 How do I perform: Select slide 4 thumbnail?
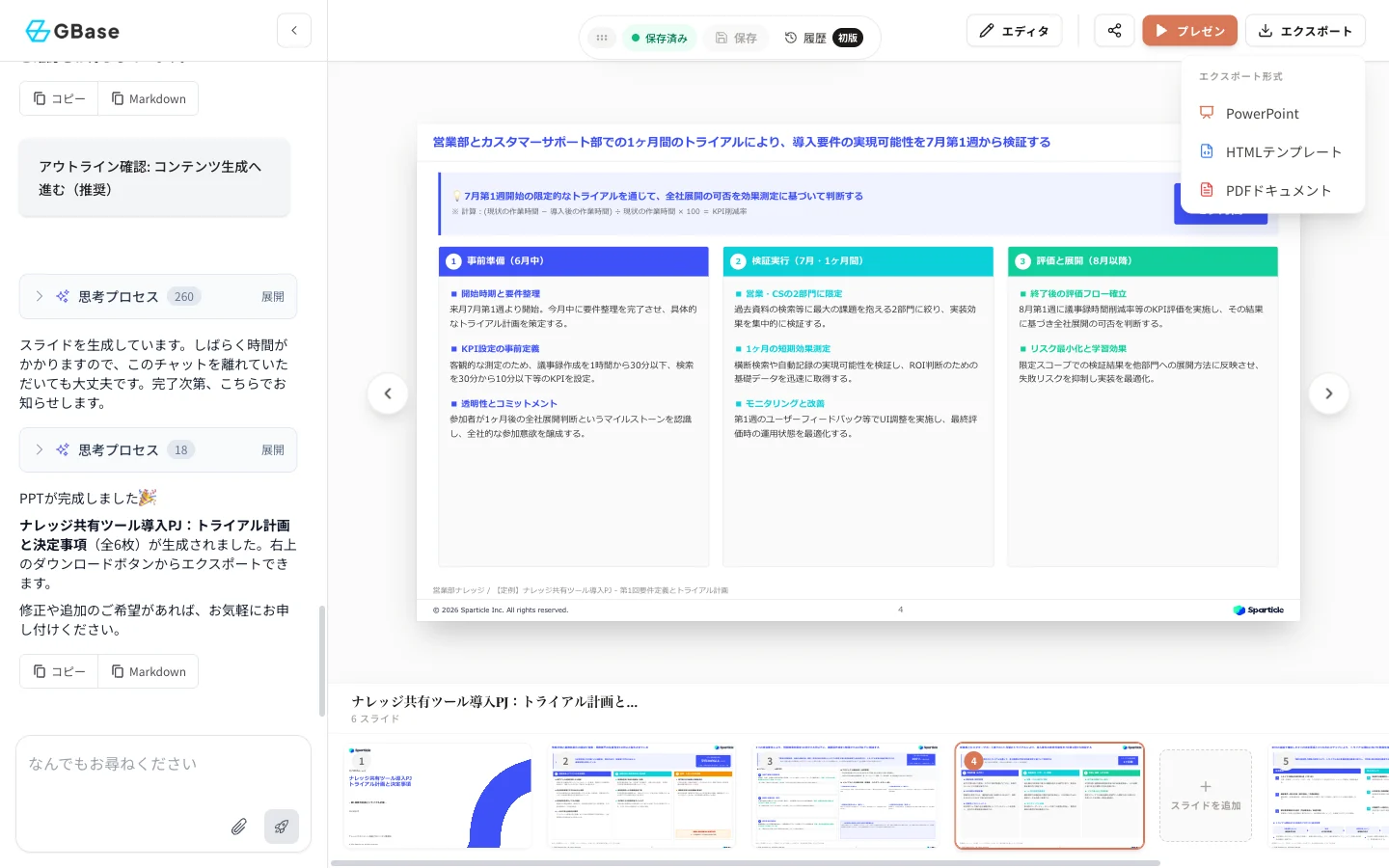[x=1049, y=796]
